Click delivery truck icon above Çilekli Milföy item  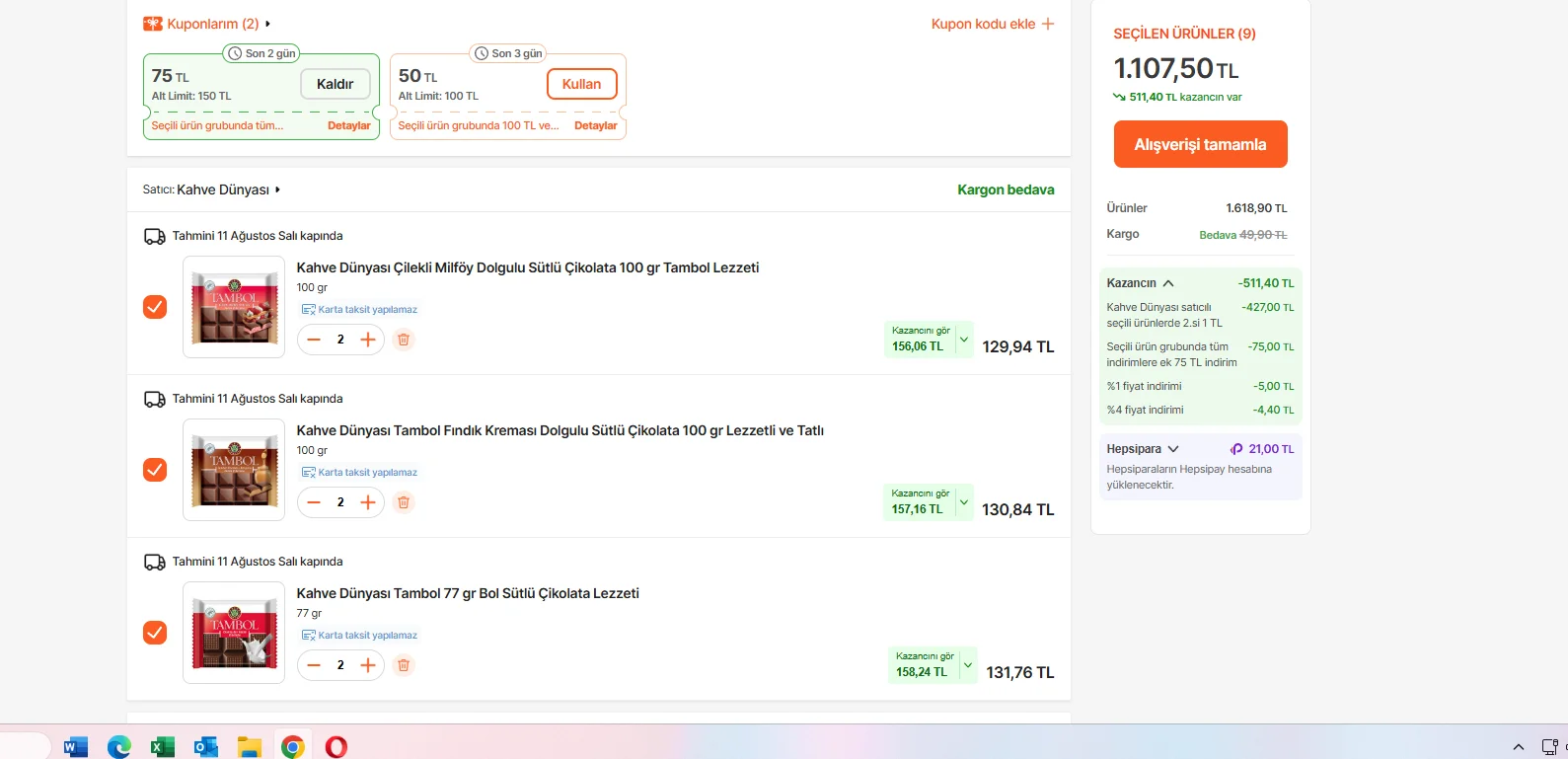pyautogui.click(x=155, y=236)
